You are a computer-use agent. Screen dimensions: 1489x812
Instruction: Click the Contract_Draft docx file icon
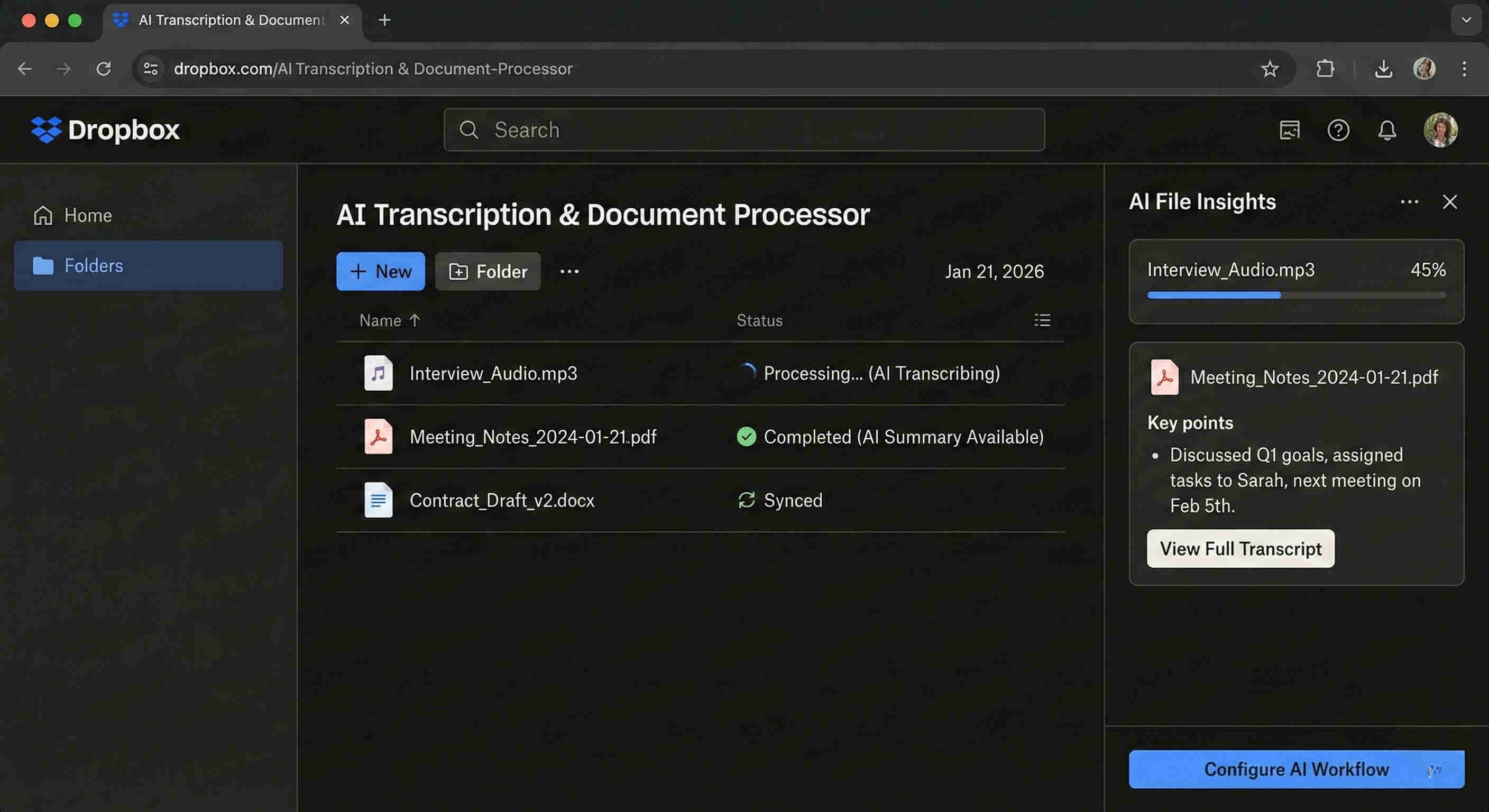[378, 500]
